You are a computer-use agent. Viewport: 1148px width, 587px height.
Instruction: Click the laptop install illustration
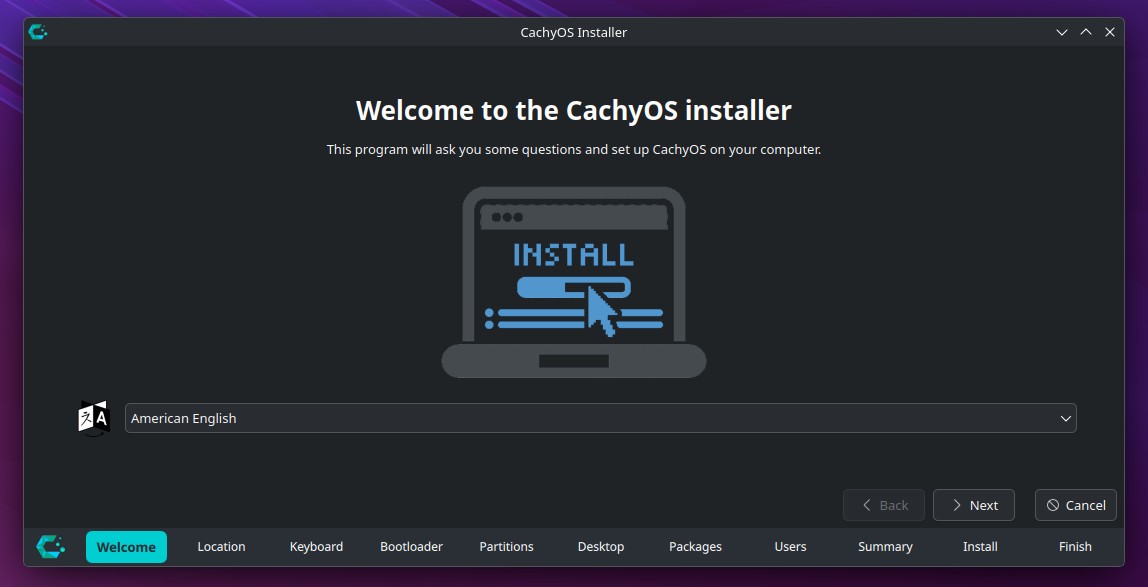574,282
